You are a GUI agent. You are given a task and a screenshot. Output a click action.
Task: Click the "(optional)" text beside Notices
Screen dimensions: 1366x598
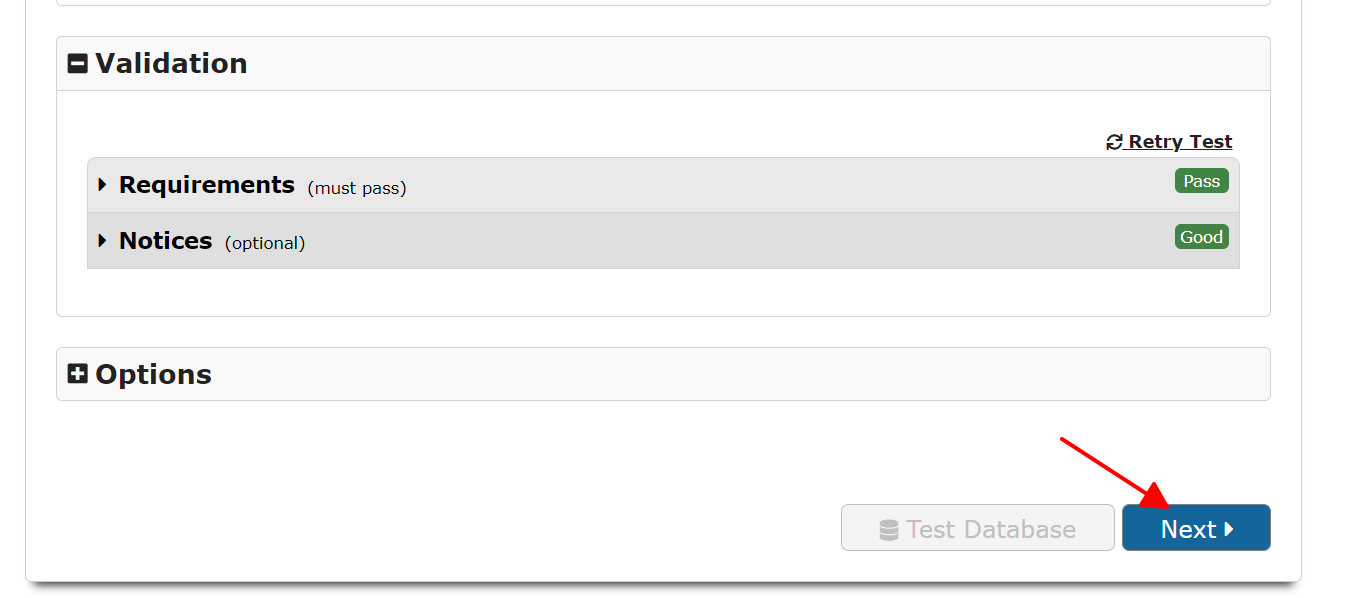tap(265, 243)
